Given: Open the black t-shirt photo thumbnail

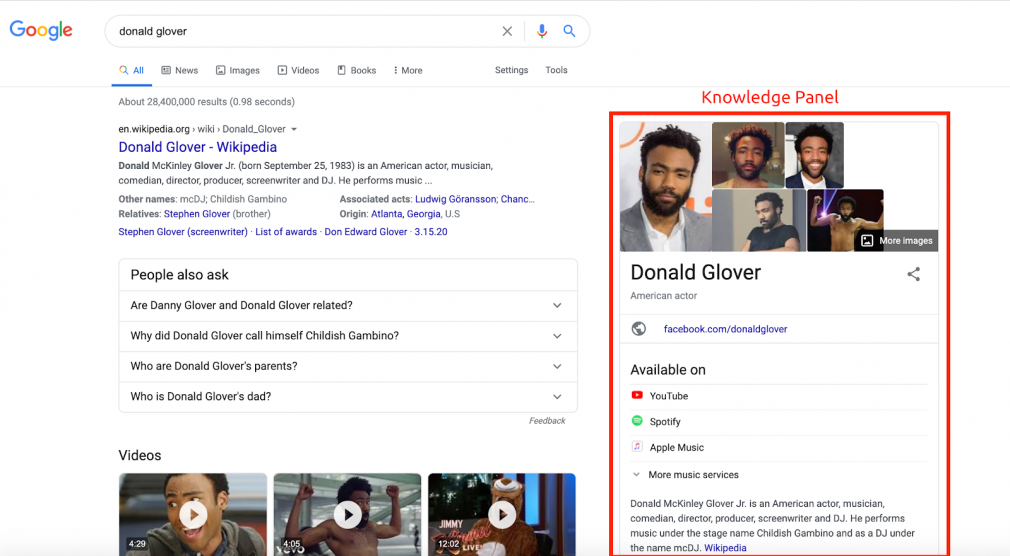Looking at the screenshot, I should coord(759,220).
